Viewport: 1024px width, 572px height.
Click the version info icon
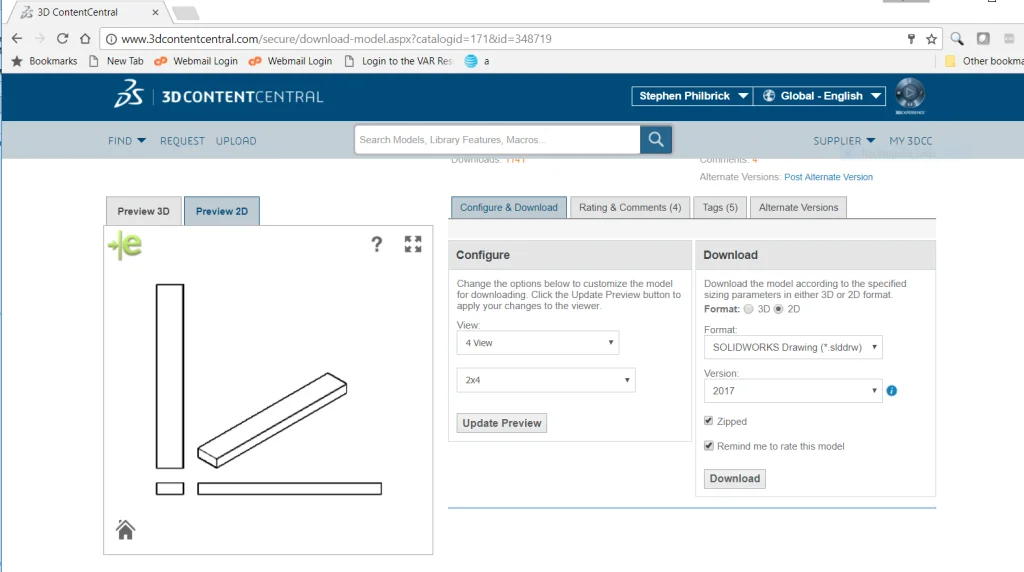click(x=891, y=390)
